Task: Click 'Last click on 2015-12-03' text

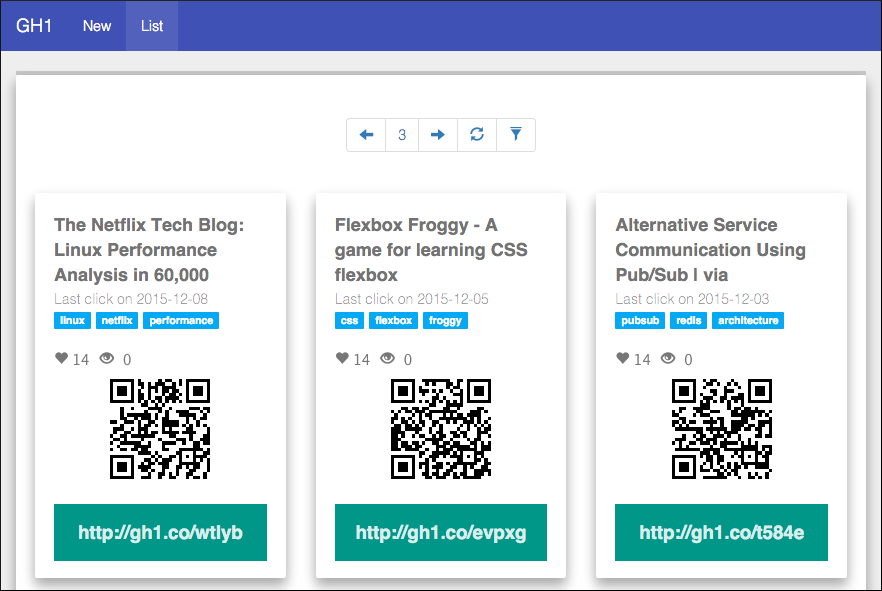Action: click(x=692, y=299)
